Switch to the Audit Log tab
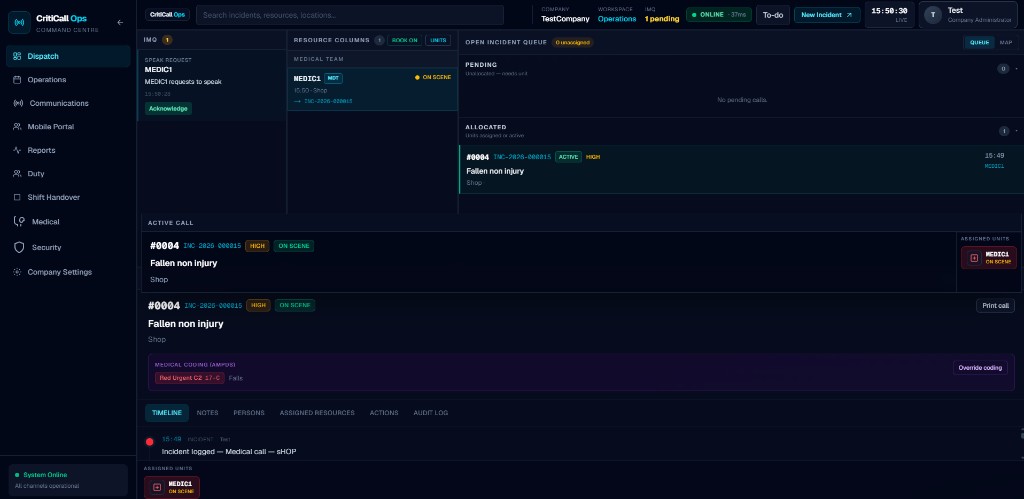Viewport: 1024px width, 499px height. point(430,413)
